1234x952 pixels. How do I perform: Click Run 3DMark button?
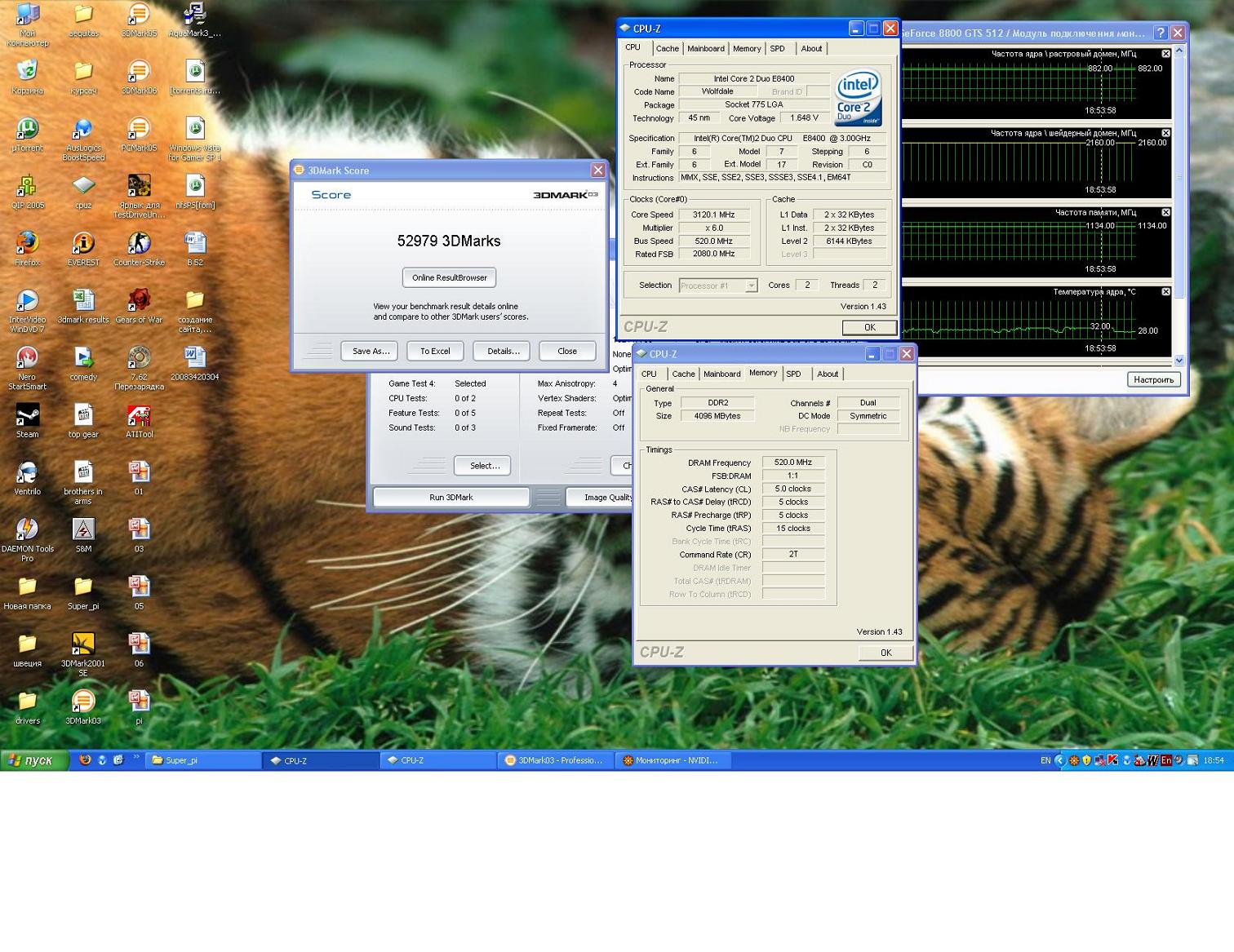pyautogui.click(x=451, y=497)
